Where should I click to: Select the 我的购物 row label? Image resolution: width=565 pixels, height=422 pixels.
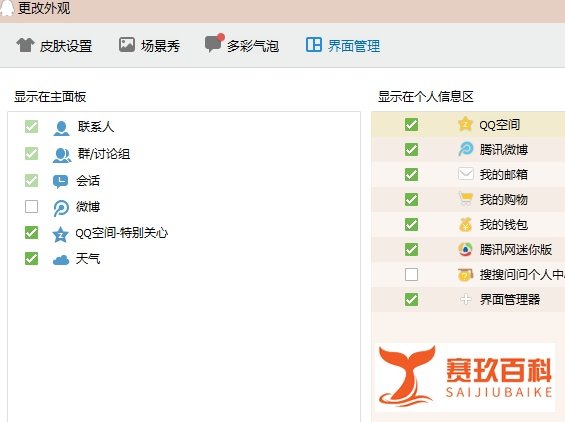click(x=504, y=199)
